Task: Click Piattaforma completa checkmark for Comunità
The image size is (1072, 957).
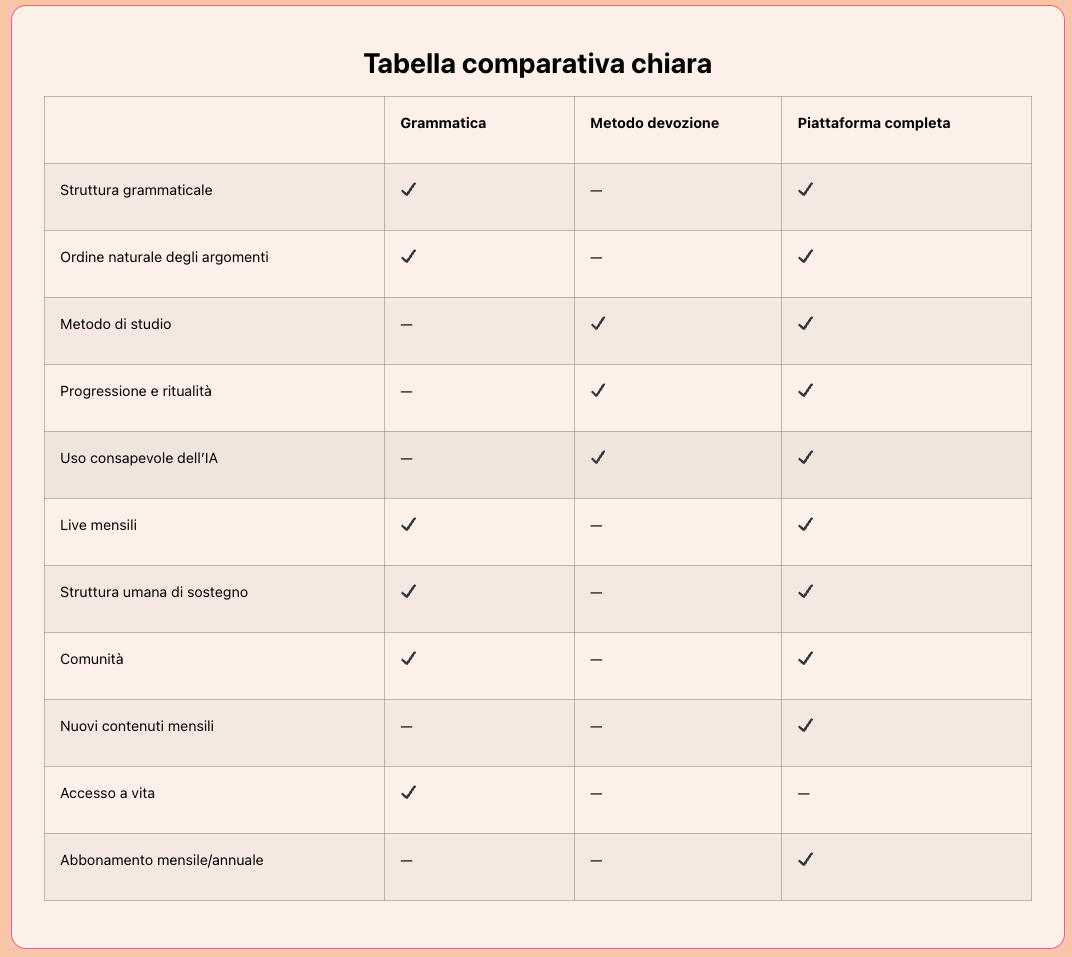Action: (806, 658)
